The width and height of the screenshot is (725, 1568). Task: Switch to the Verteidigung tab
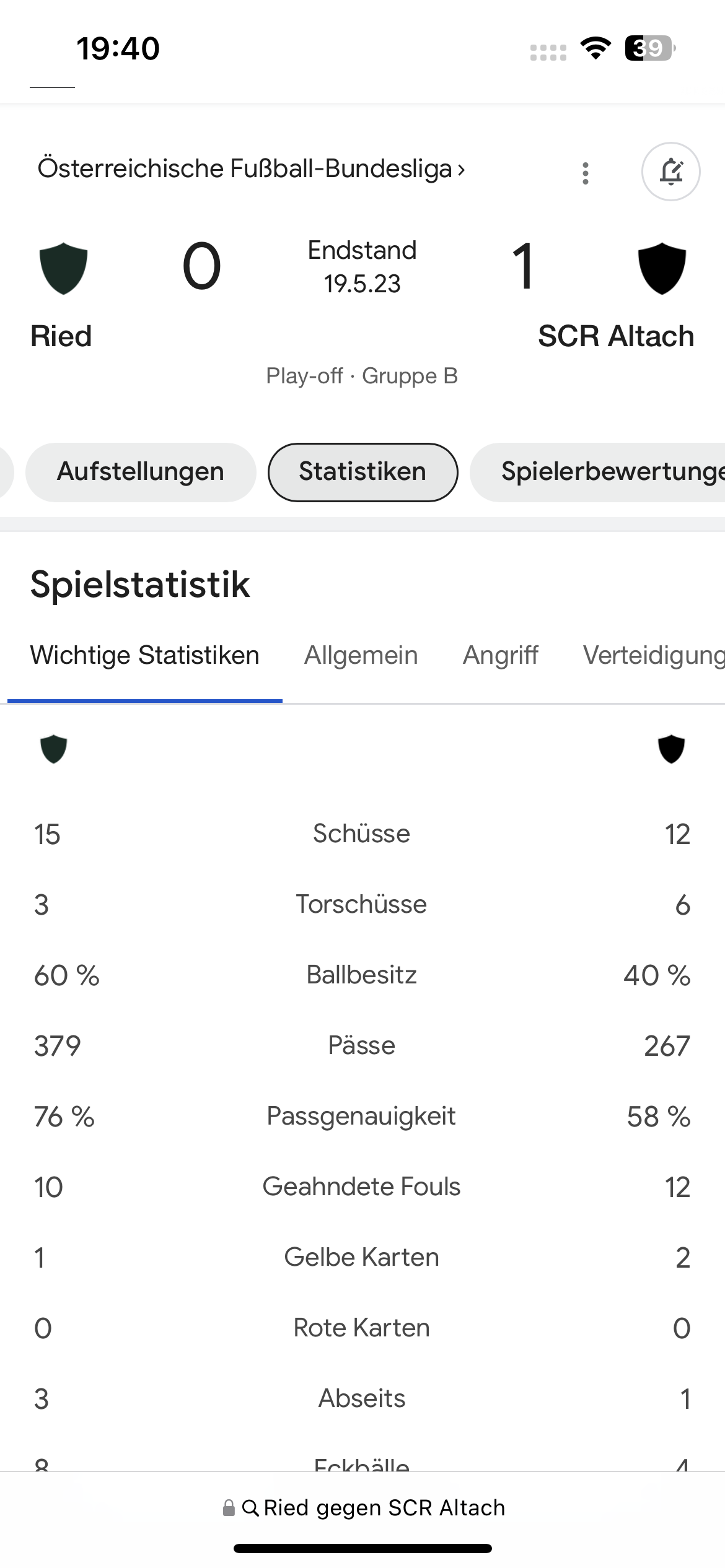pos(654,655)
